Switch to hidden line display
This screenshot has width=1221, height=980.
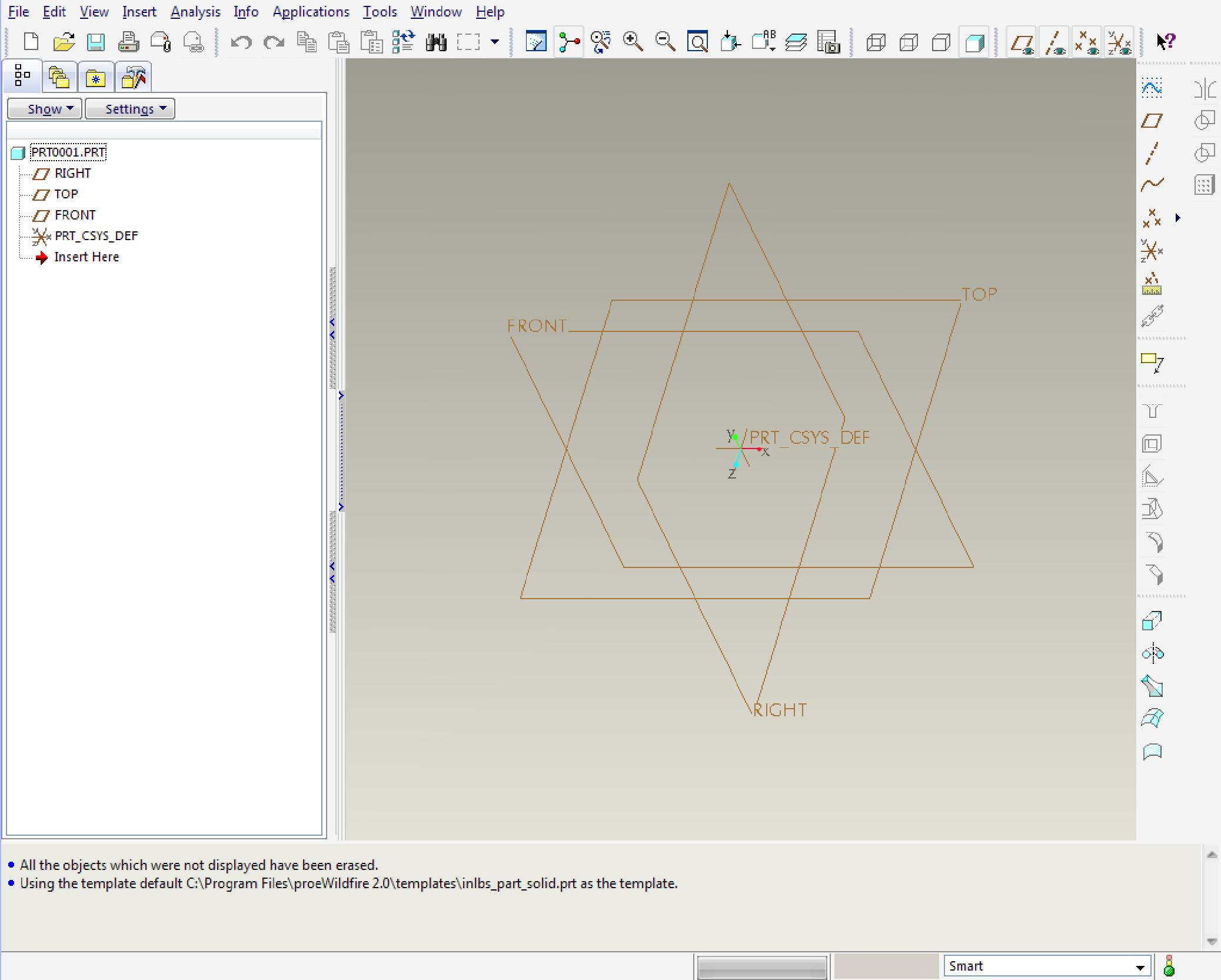click(909, 42)
